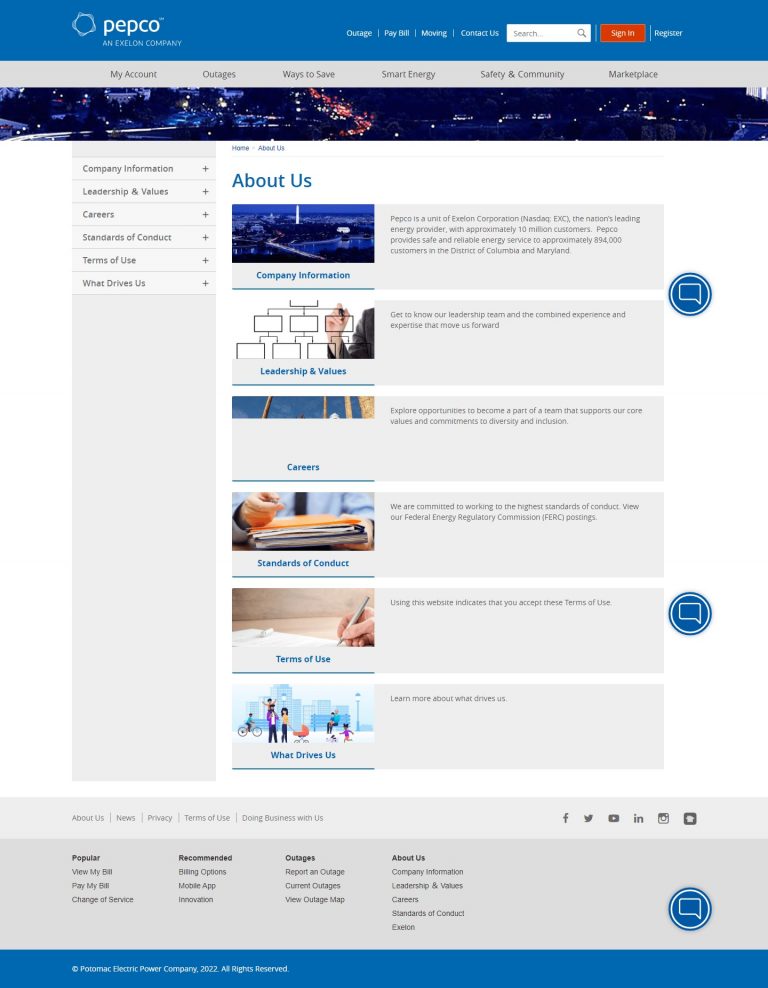Click Leadership & Values card title link
768x988 pixels.
click(303, 371)
